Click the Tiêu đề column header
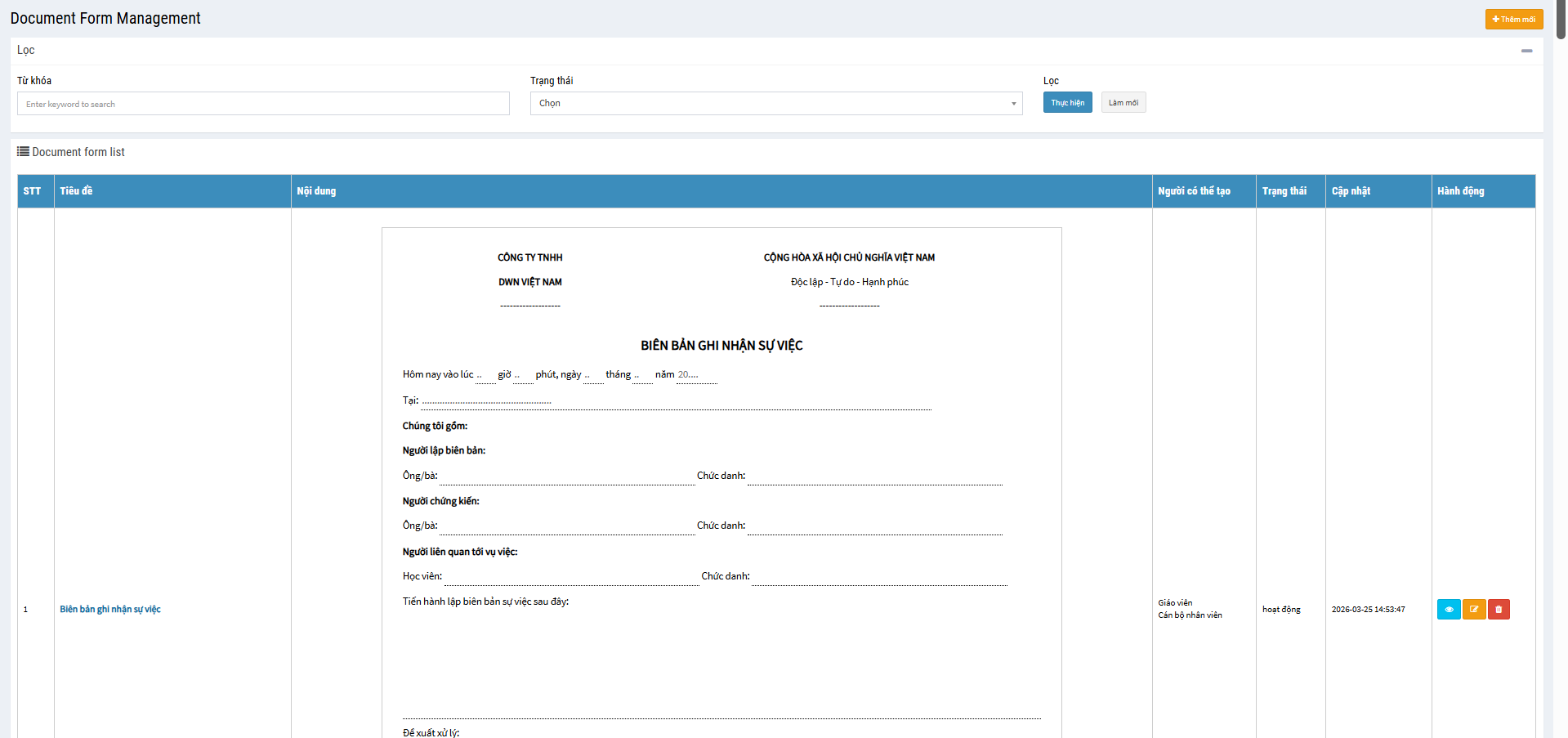This screenshot has height=738, width=1568. click(x=76, y=191)
